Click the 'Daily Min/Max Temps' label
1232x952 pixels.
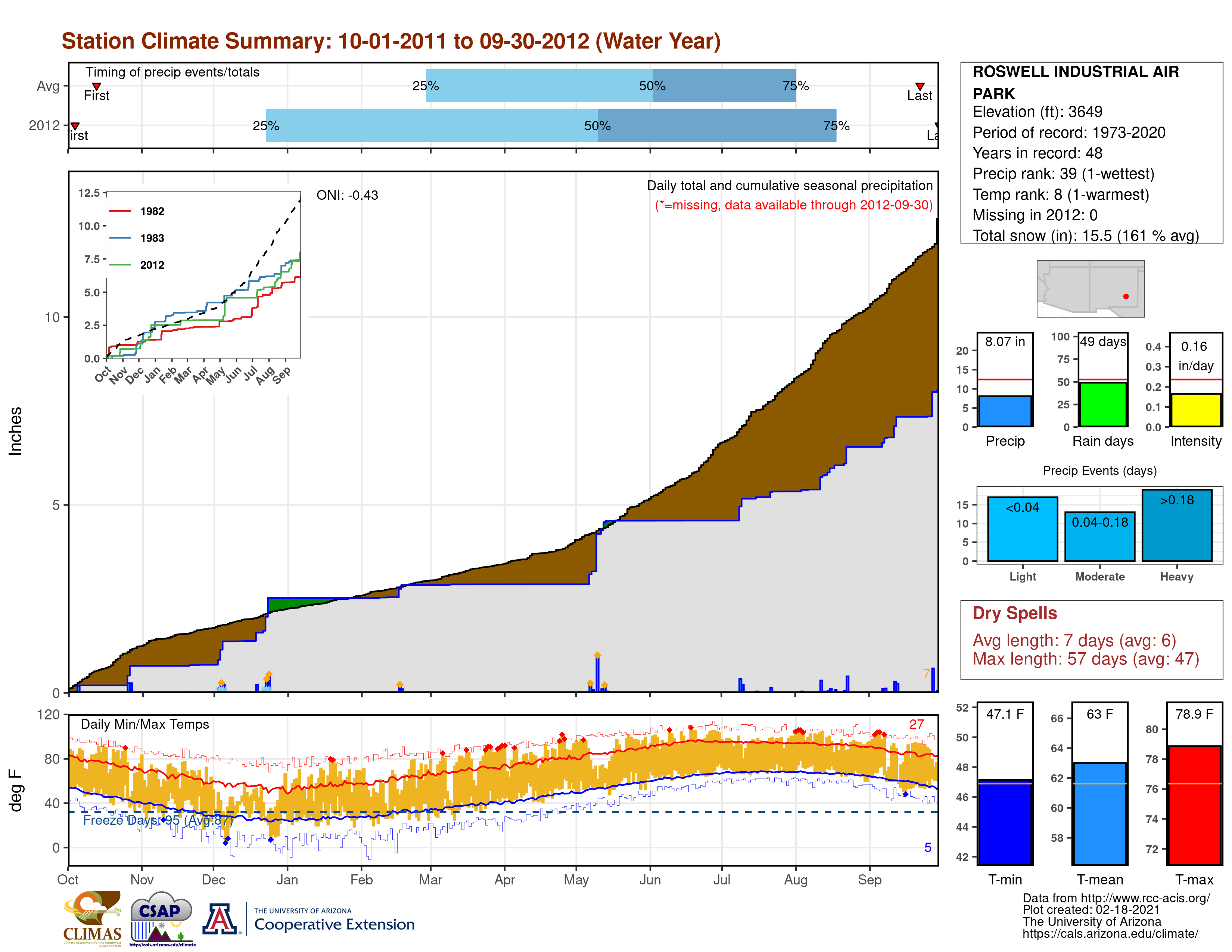point(144,724)
